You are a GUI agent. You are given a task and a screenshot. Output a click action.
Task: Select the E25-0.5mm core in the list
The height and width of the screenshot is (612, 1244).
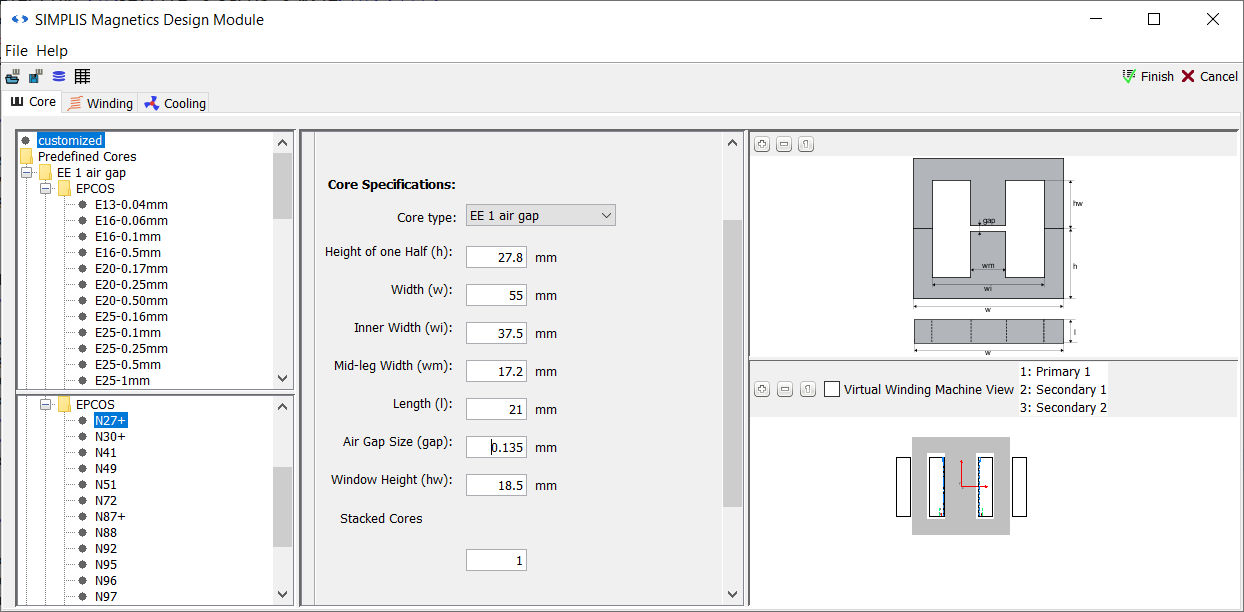coord(127,365)
